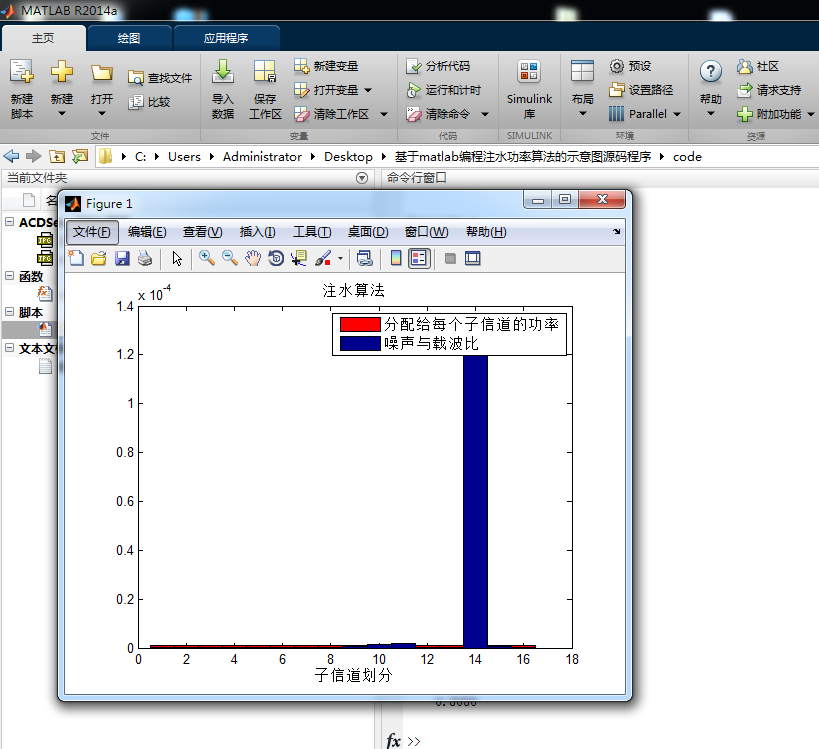The height and width of the screenshot is (749, 819).
Task: Open 预设 preferences
Action: click(x=630, y=66)
